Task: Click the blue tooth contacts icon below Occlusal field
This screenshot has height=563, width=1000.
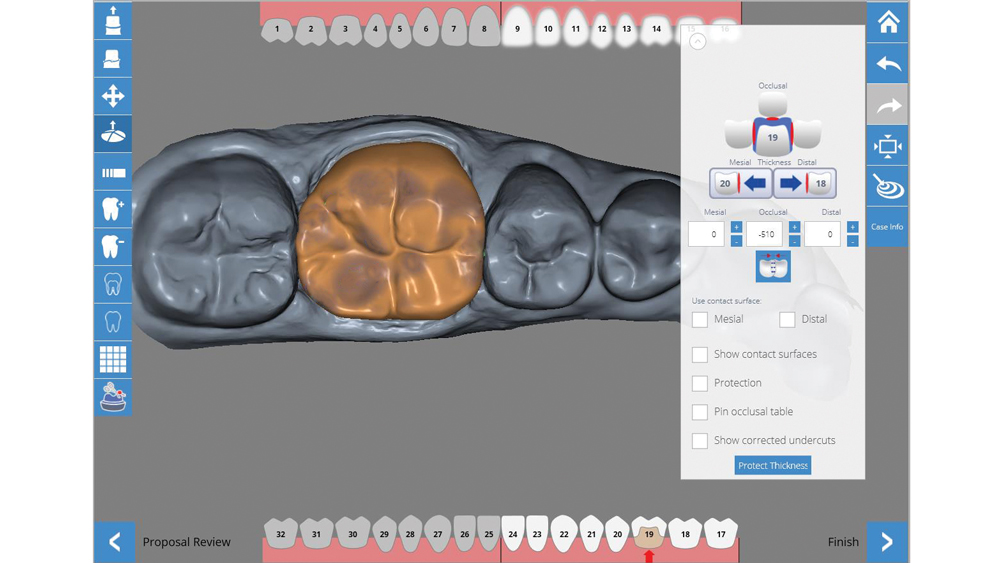Action: tap(773, 267)
